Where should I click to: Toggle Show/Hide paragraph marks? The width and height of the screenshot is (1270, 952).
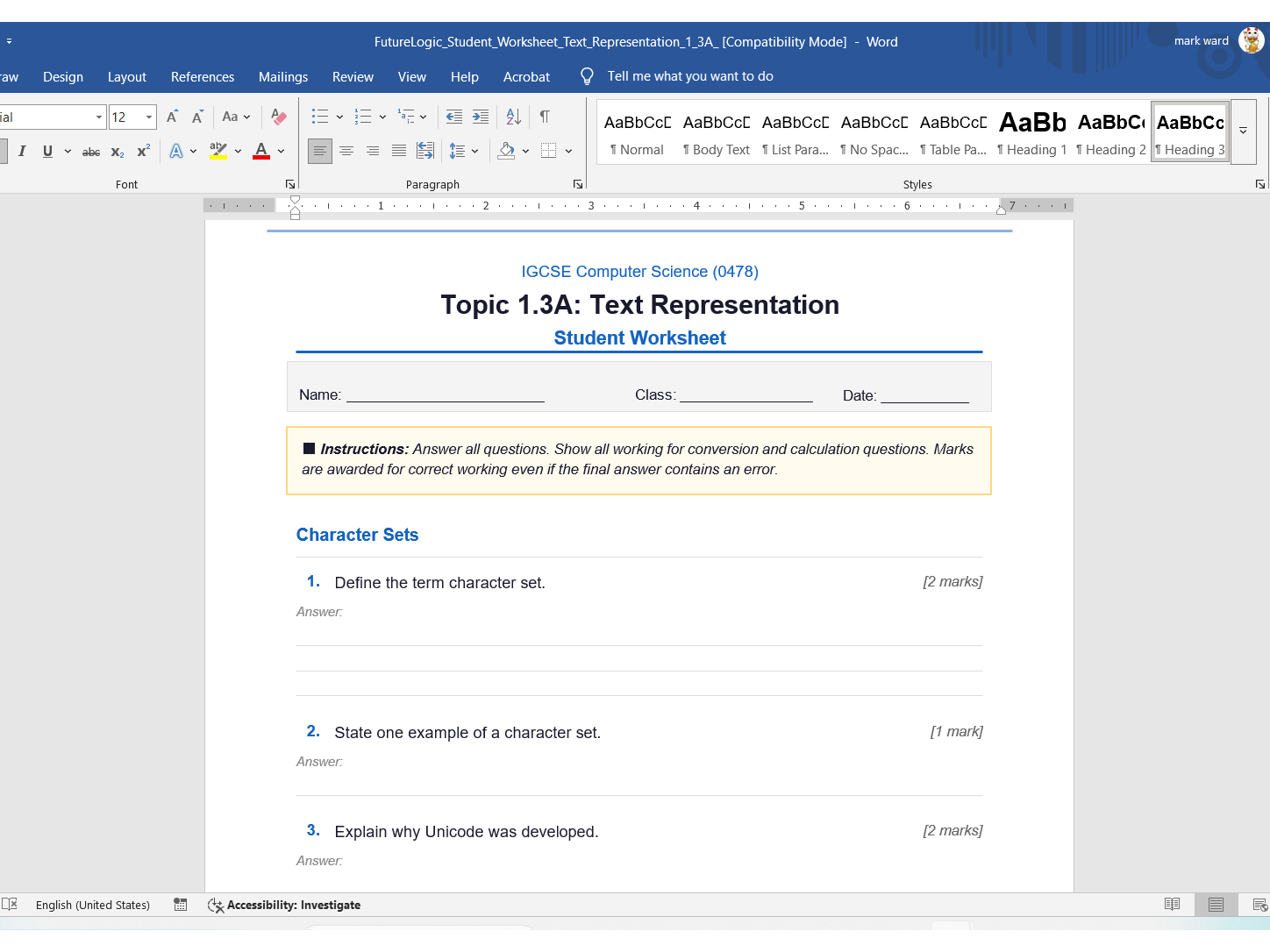click(545, 117)
